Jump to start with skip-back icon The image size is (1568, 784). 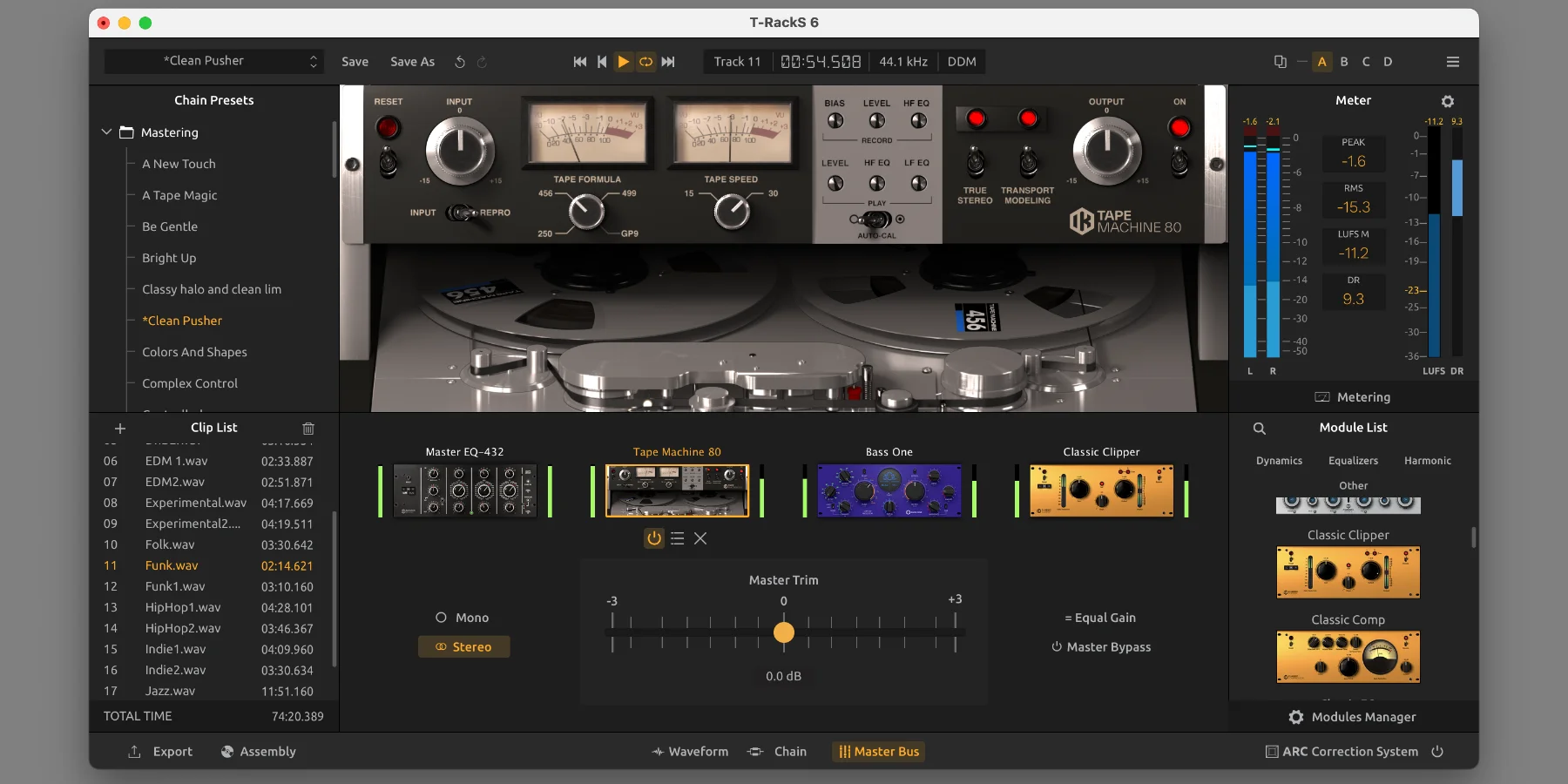[x=579, y=62]
